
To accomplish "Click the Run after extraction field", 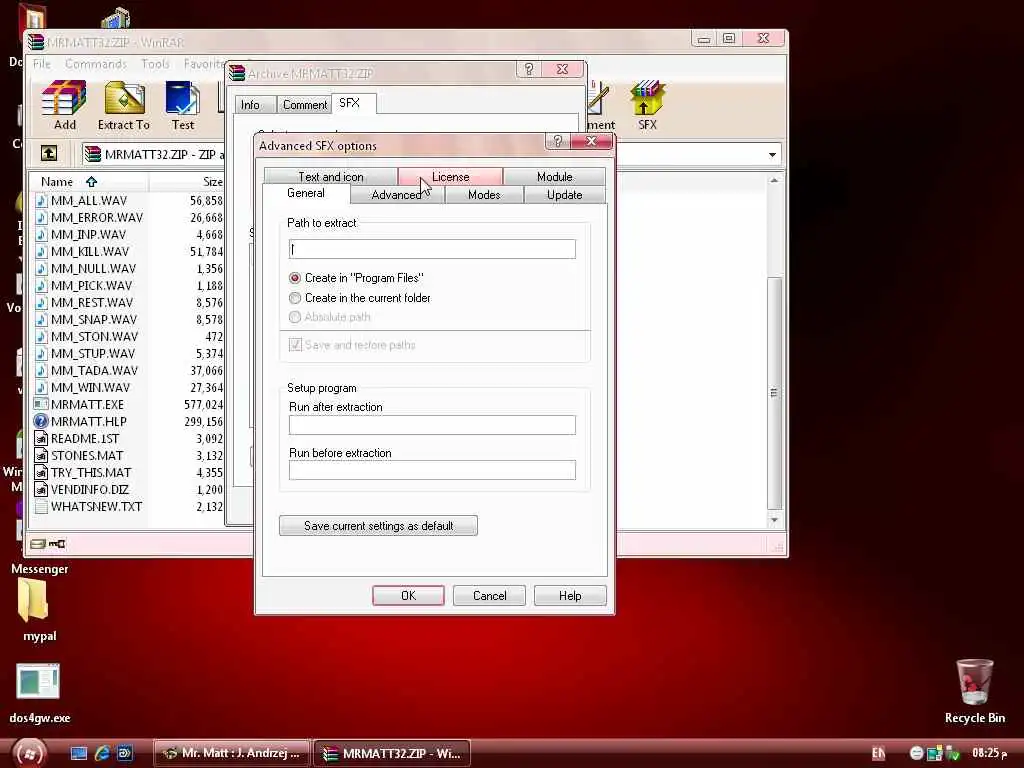I will click(432, 424).
